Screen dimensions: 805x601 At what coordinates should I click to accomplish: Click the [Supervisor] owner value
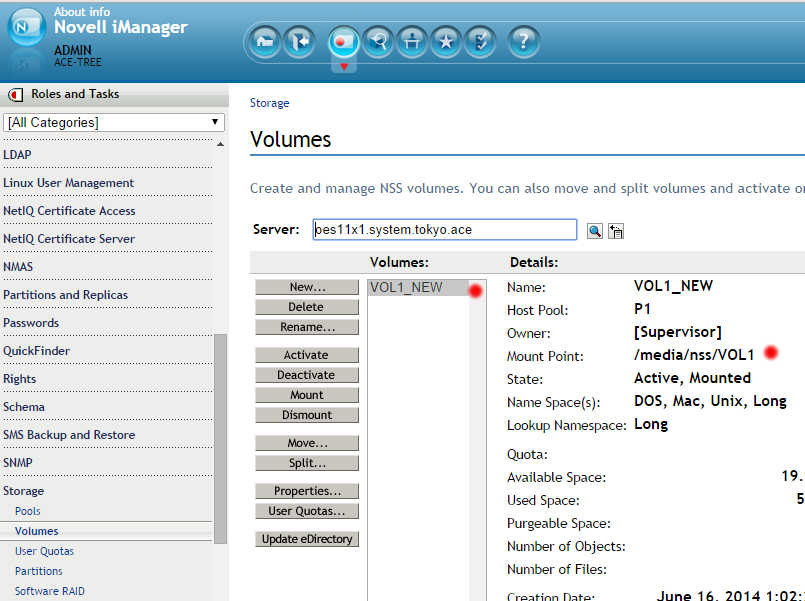[678, 332]
